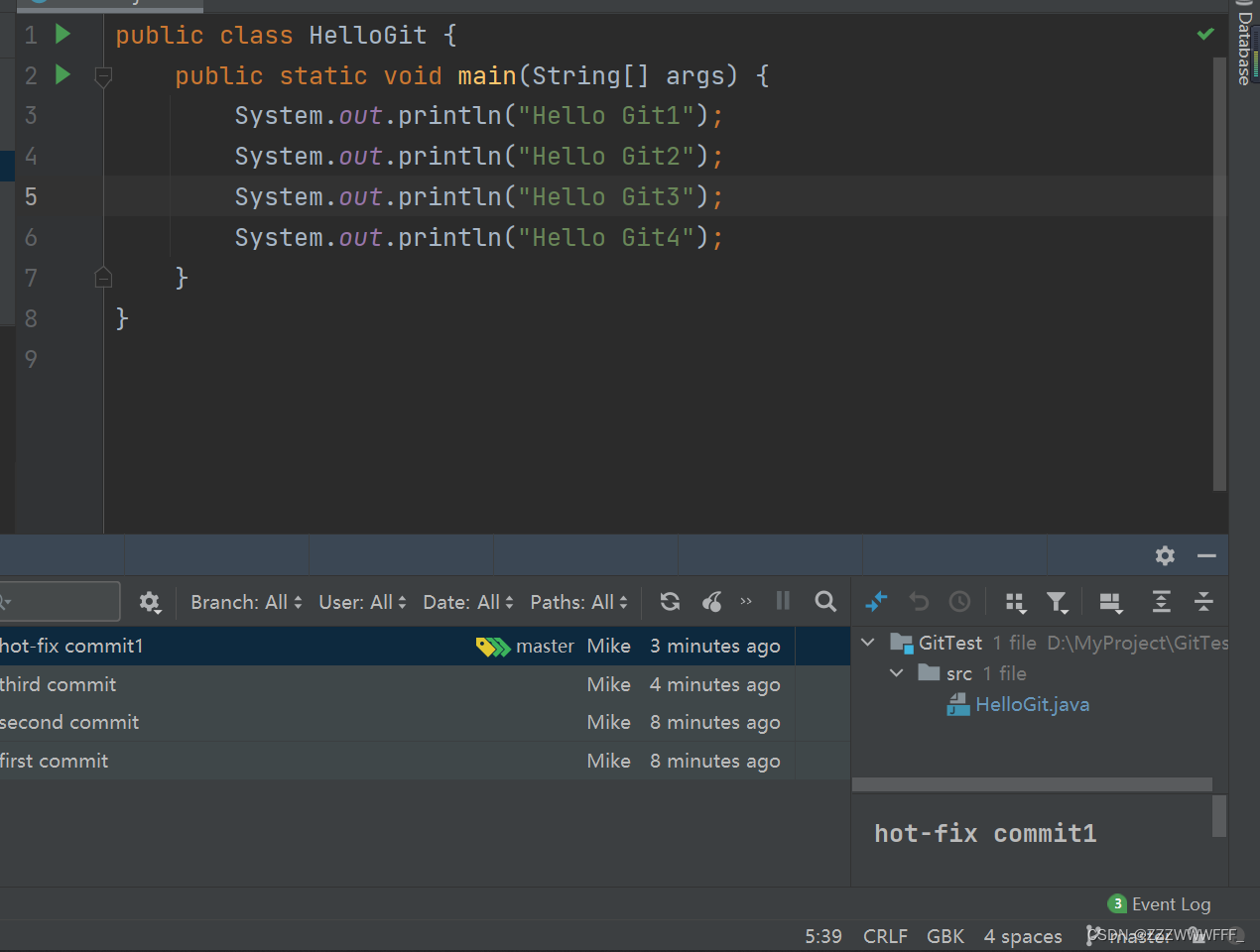This screenshot has width=1260, height=952.
Task: Open the Database tool window tab
Action: [x=1244, y=48]
